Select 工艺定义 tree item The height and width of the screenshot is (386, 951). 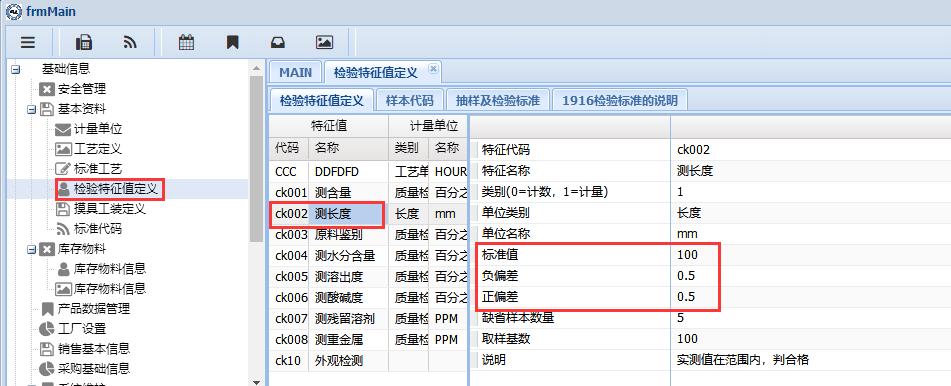[x=98, y=149]
